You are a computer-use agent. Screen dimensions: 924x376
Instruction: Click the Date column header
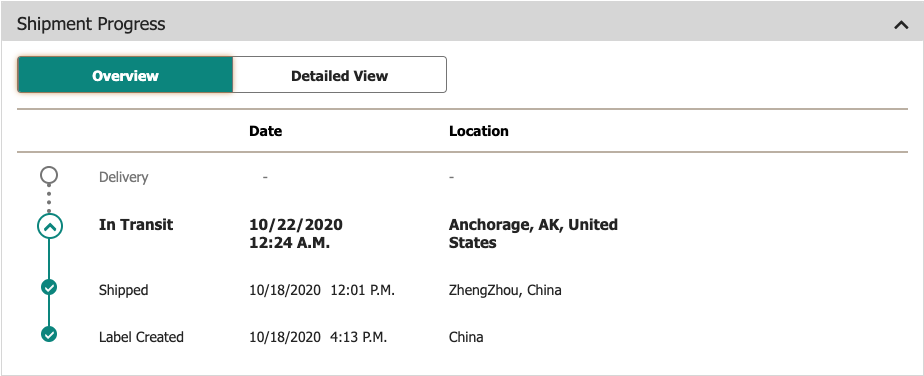click(x=265, y=131)
